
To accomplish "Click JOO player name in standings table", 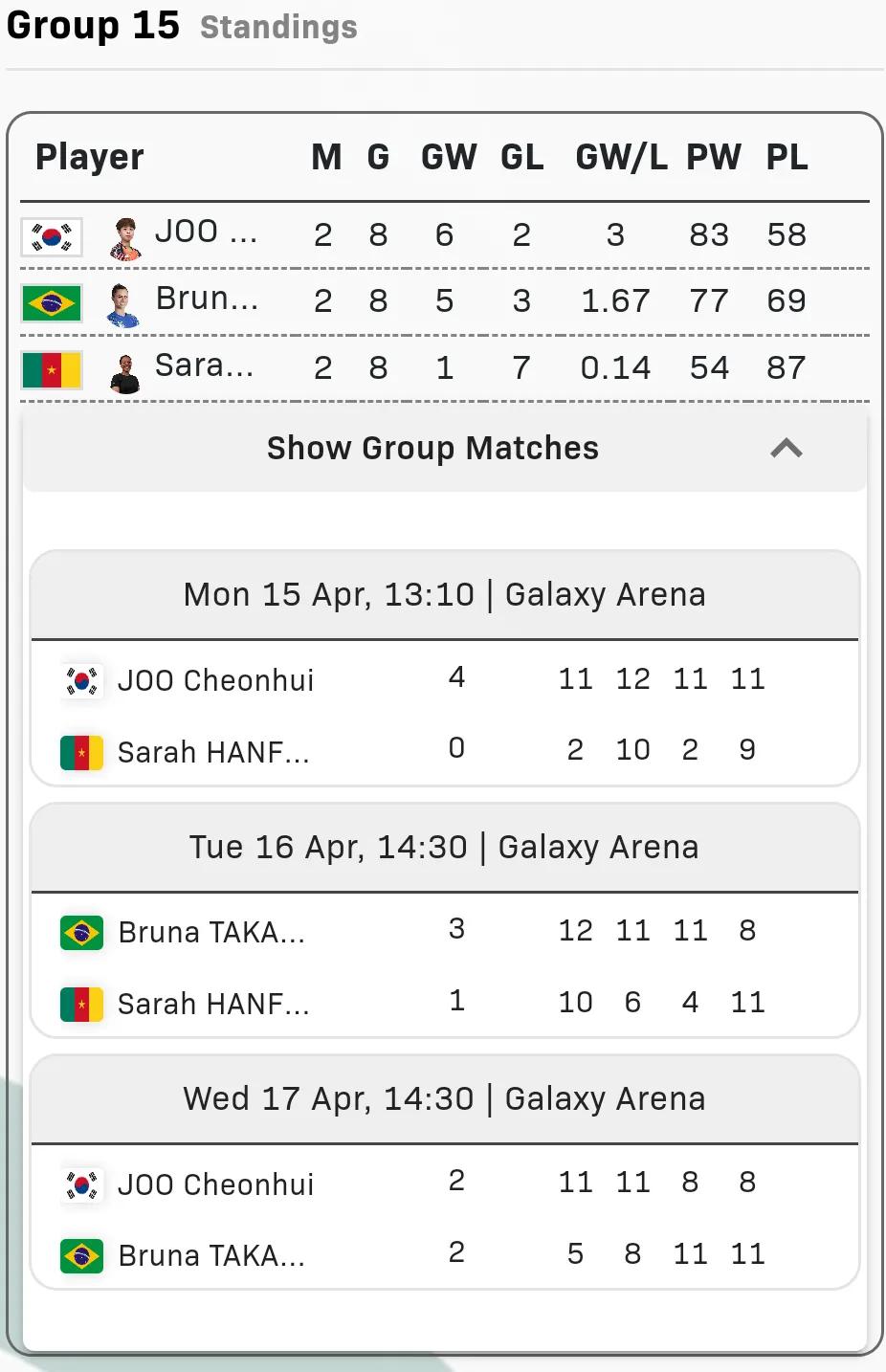I will click(x=206, y=232).
